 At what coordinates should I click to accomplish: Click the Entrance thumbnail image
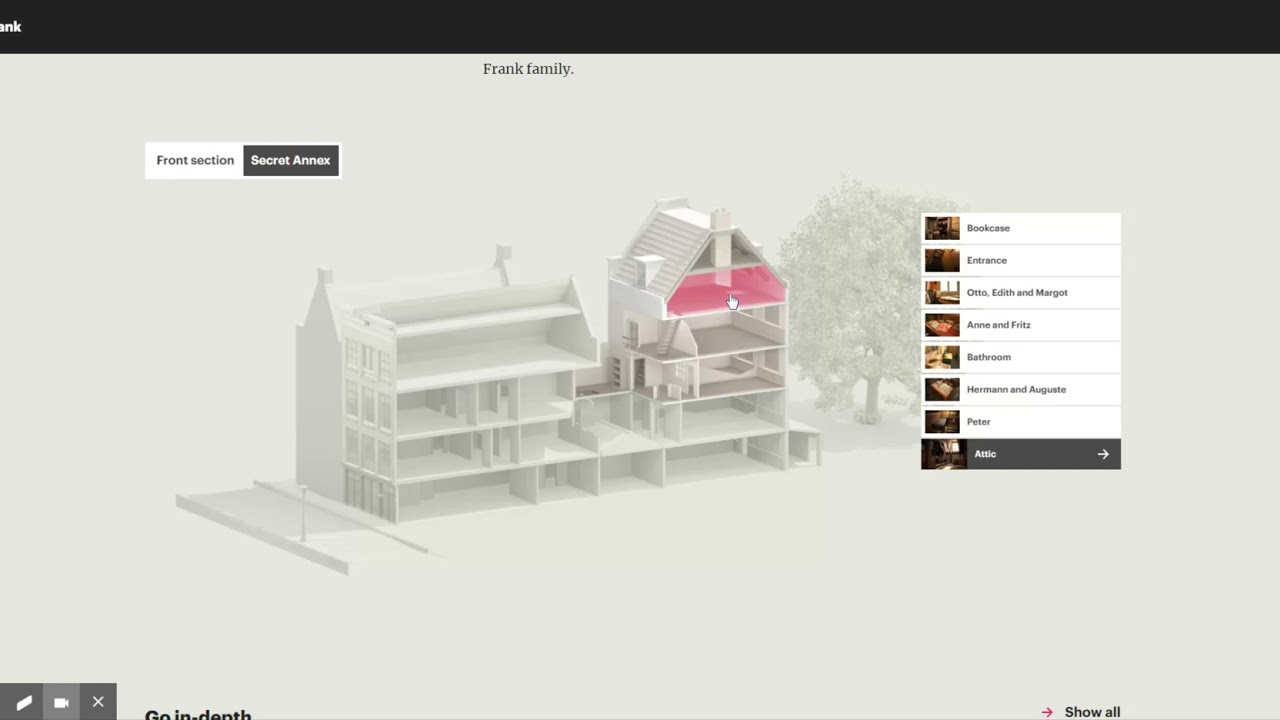942,260
